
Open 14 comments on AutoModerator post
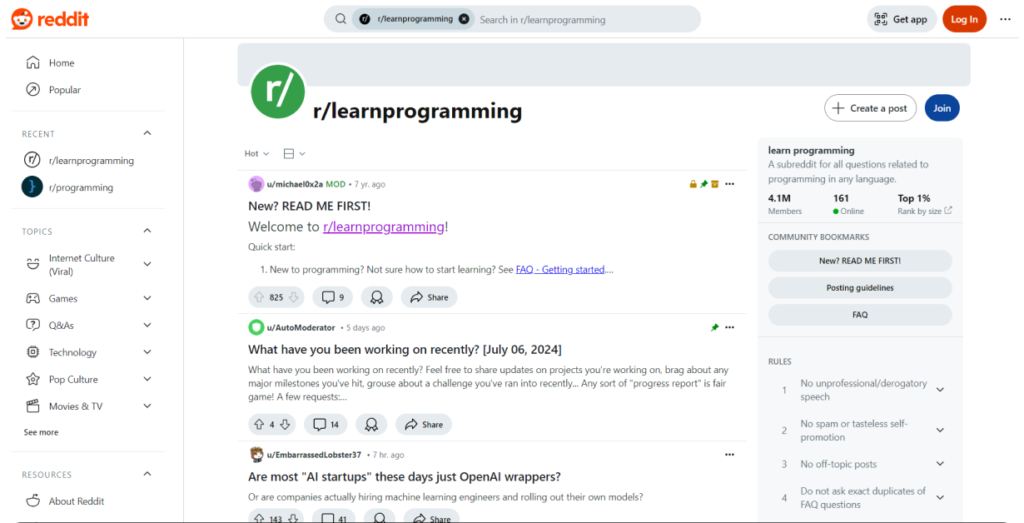326,424
